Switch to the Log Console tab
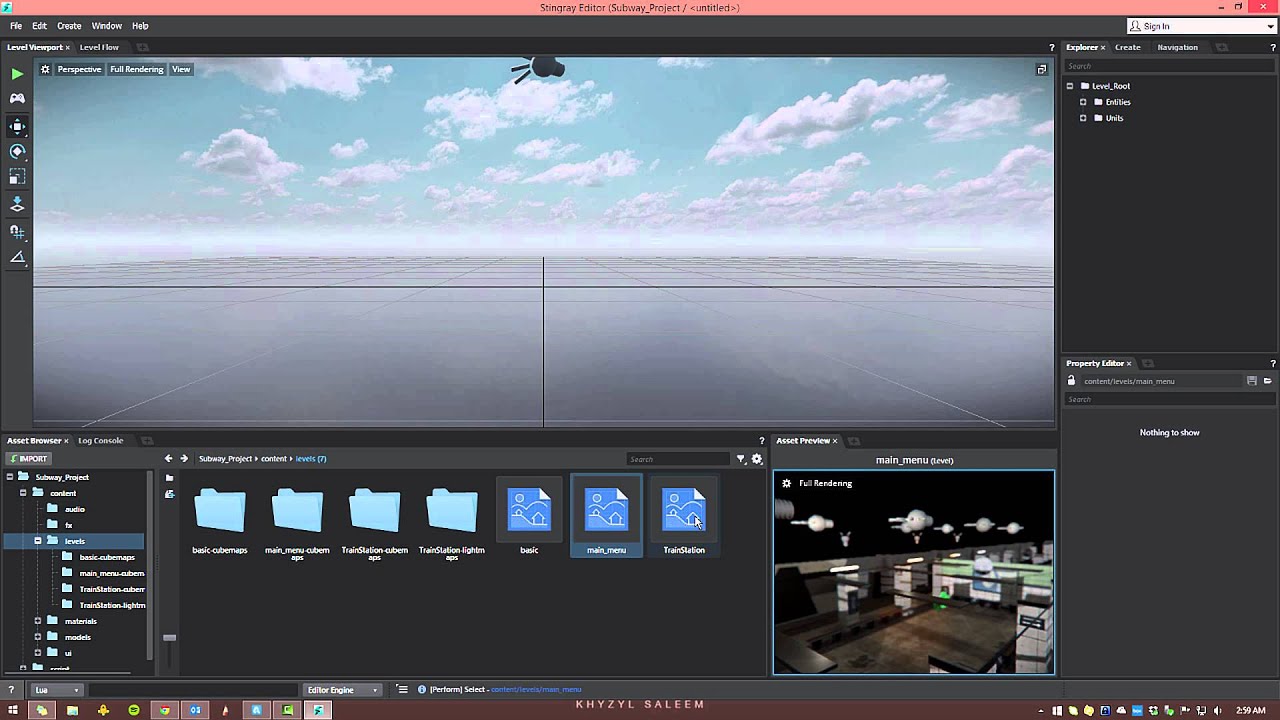The image size is (1280, 720). click(x=101, y=440)
